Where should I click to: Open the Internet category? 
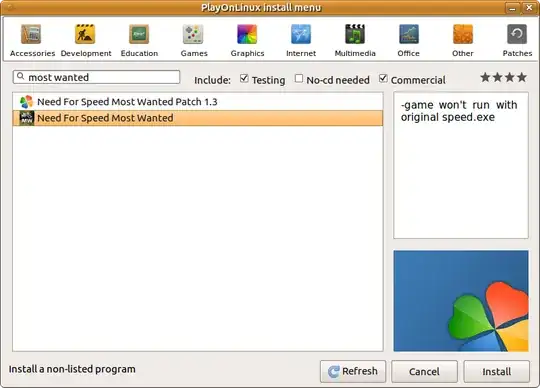pyautogui.click(x=301, y=41)
